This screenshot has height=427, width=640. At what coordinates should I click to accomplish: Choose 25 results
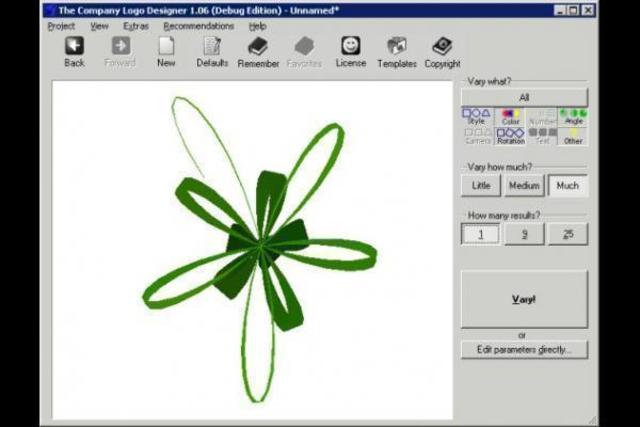(568, 234)
